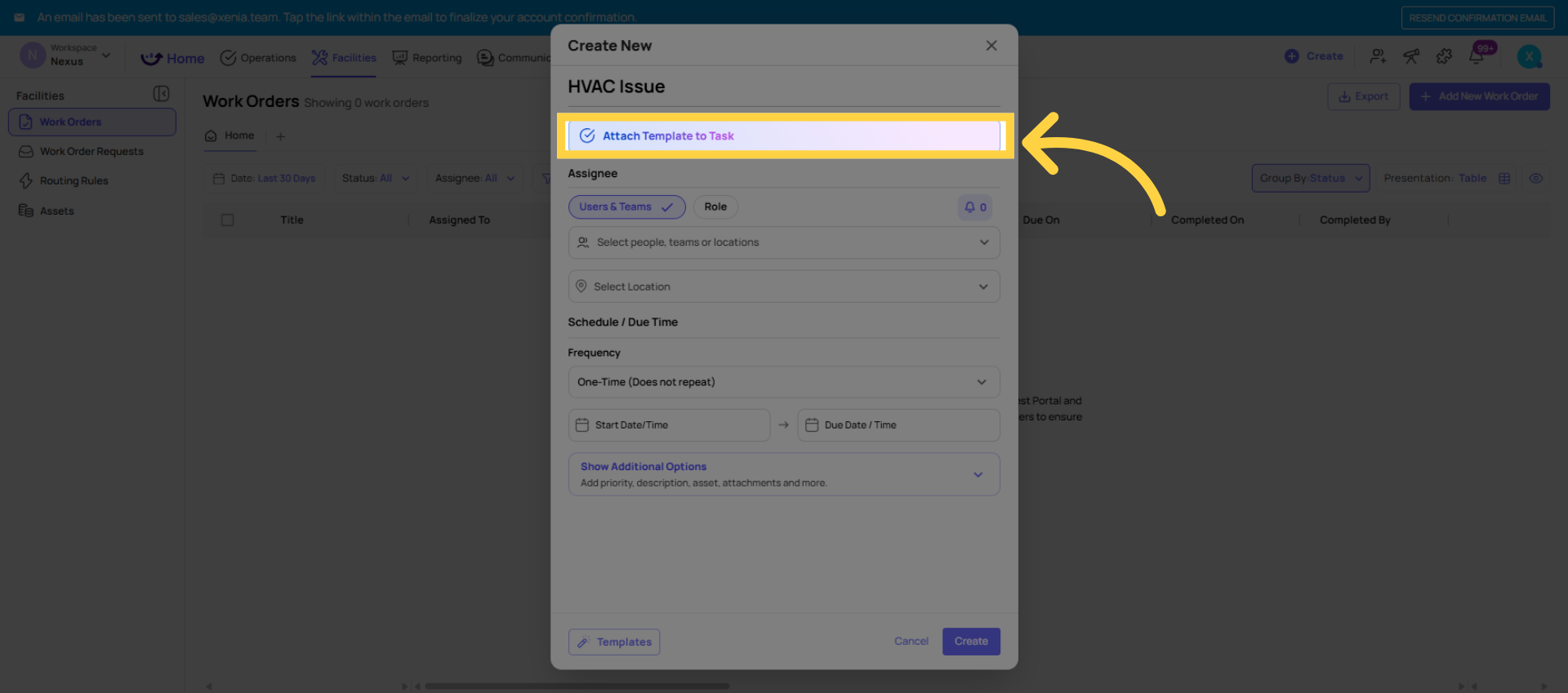Screen dimensions: 1568x693
Task: Select the Users & Teams assignee option
Action: 626,207
